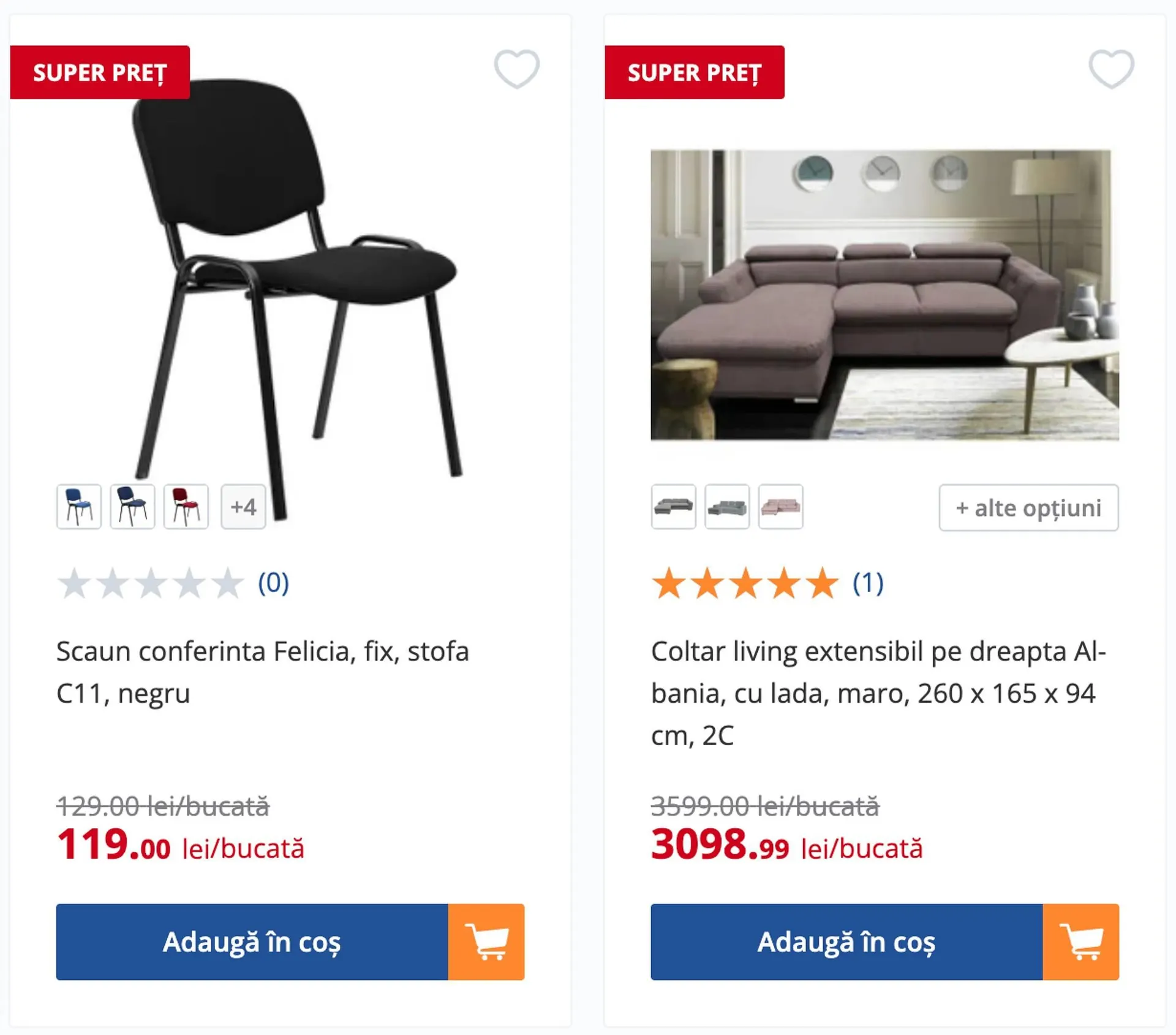Click the orange cart icon under the sofa
This screenshot has height=1035, width=1176.
pos(1081,941)
